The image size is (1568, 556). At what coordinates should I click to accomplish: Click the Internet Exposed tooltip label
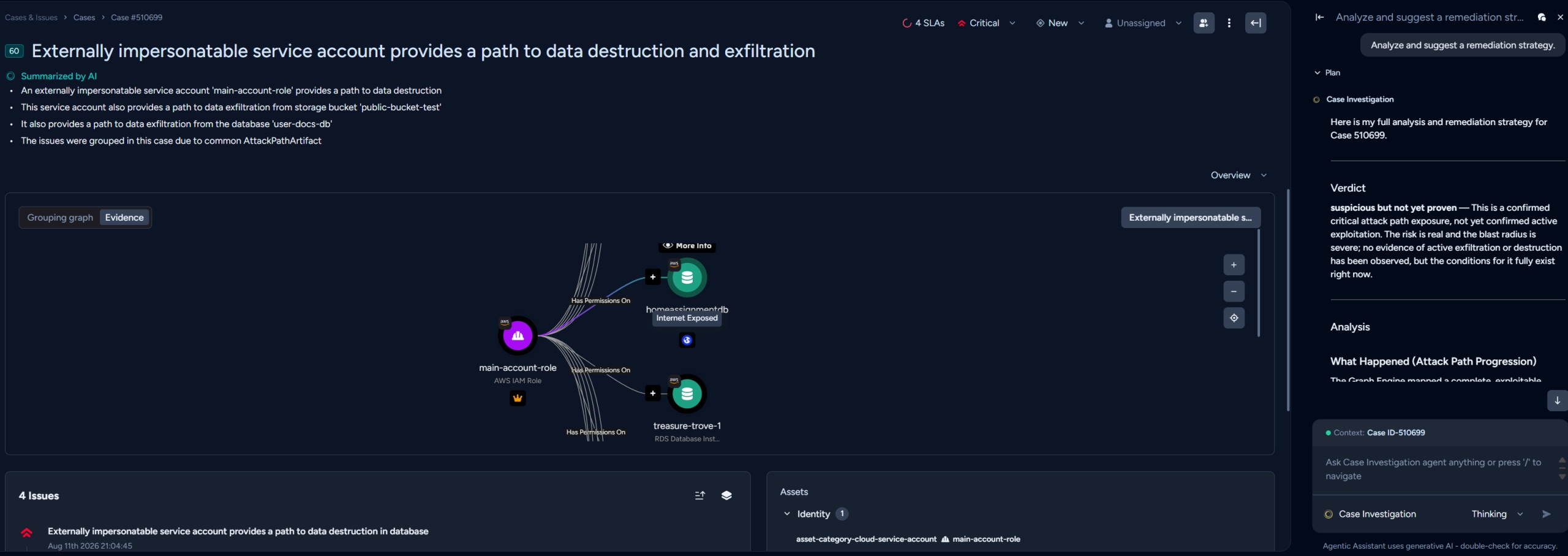pos(687,318)
